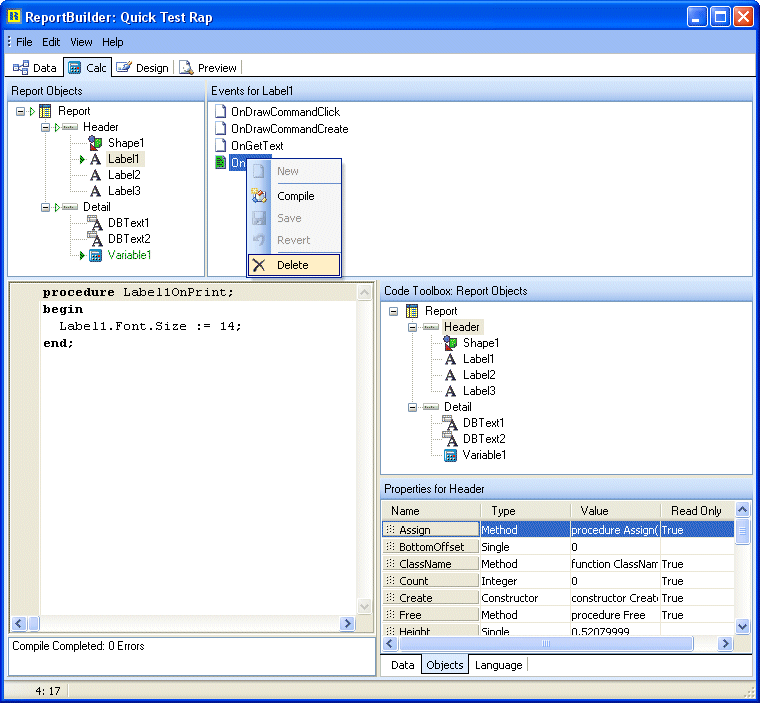Select the Objects tab in Code Toolbox

445,665
